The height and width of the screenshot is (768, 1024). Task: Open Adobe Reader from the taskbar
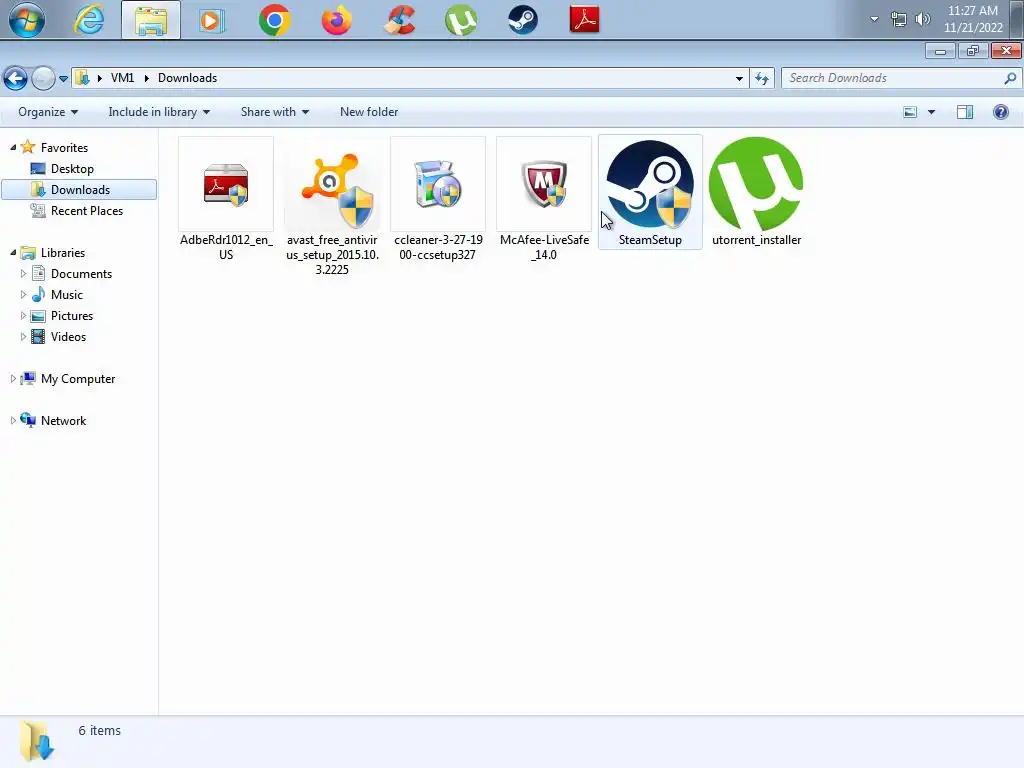(584, 20)
